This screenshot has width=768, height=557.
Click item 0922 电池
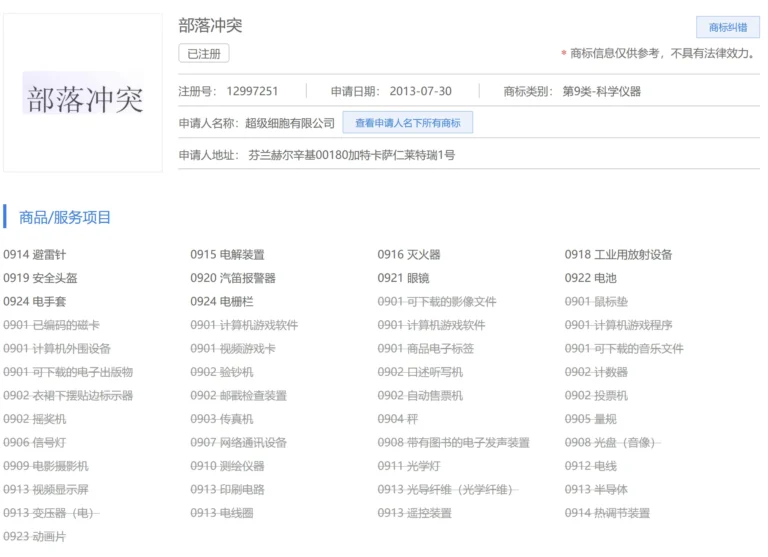pyautogui.click(x=590, y=278)
